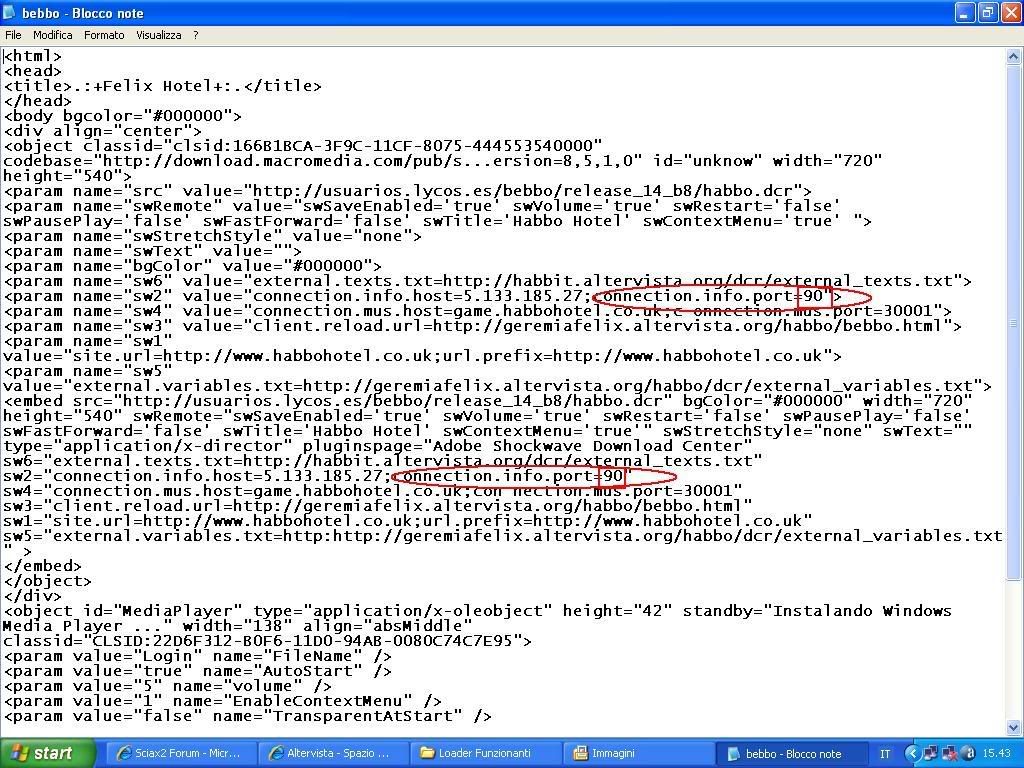
Task: Click the folder icon on Loader Funzionanti button
Action: [428, 753]
